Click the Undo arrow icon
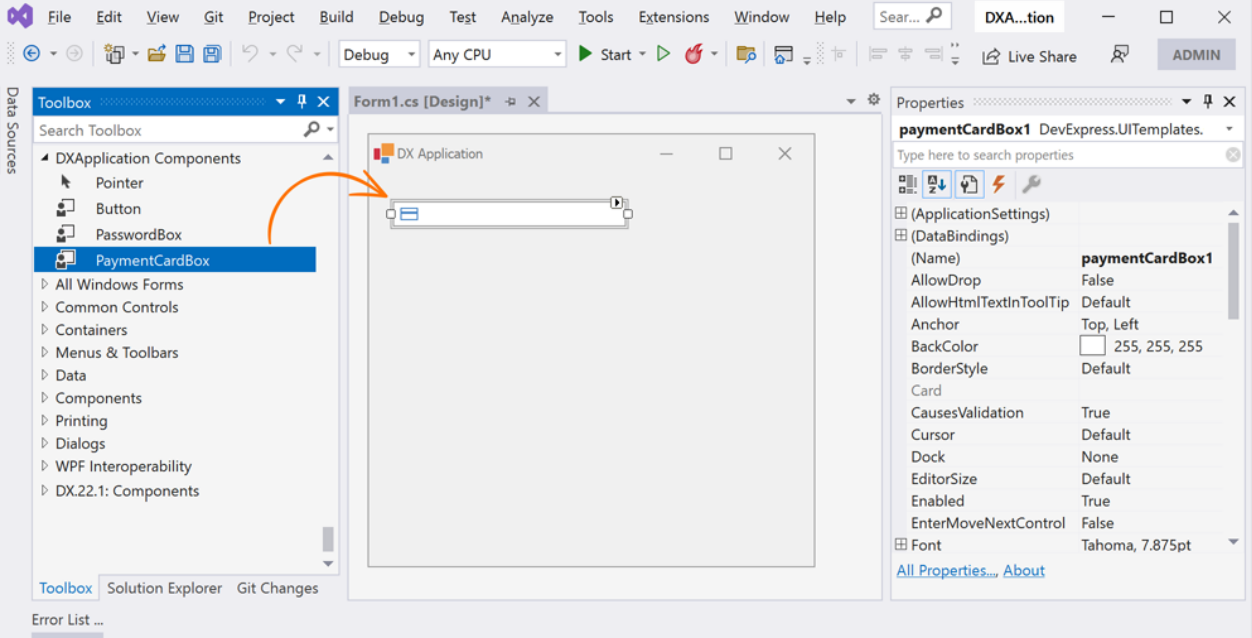Image resolution: width=1252 pixels, height=638 pixels. [250, 54]
